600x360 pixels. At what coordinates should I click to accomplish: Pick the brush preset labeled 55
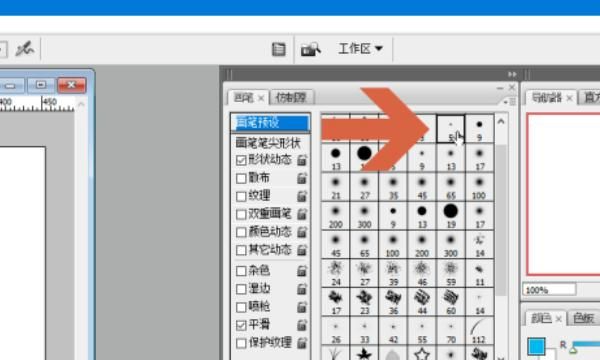(422, 331)
